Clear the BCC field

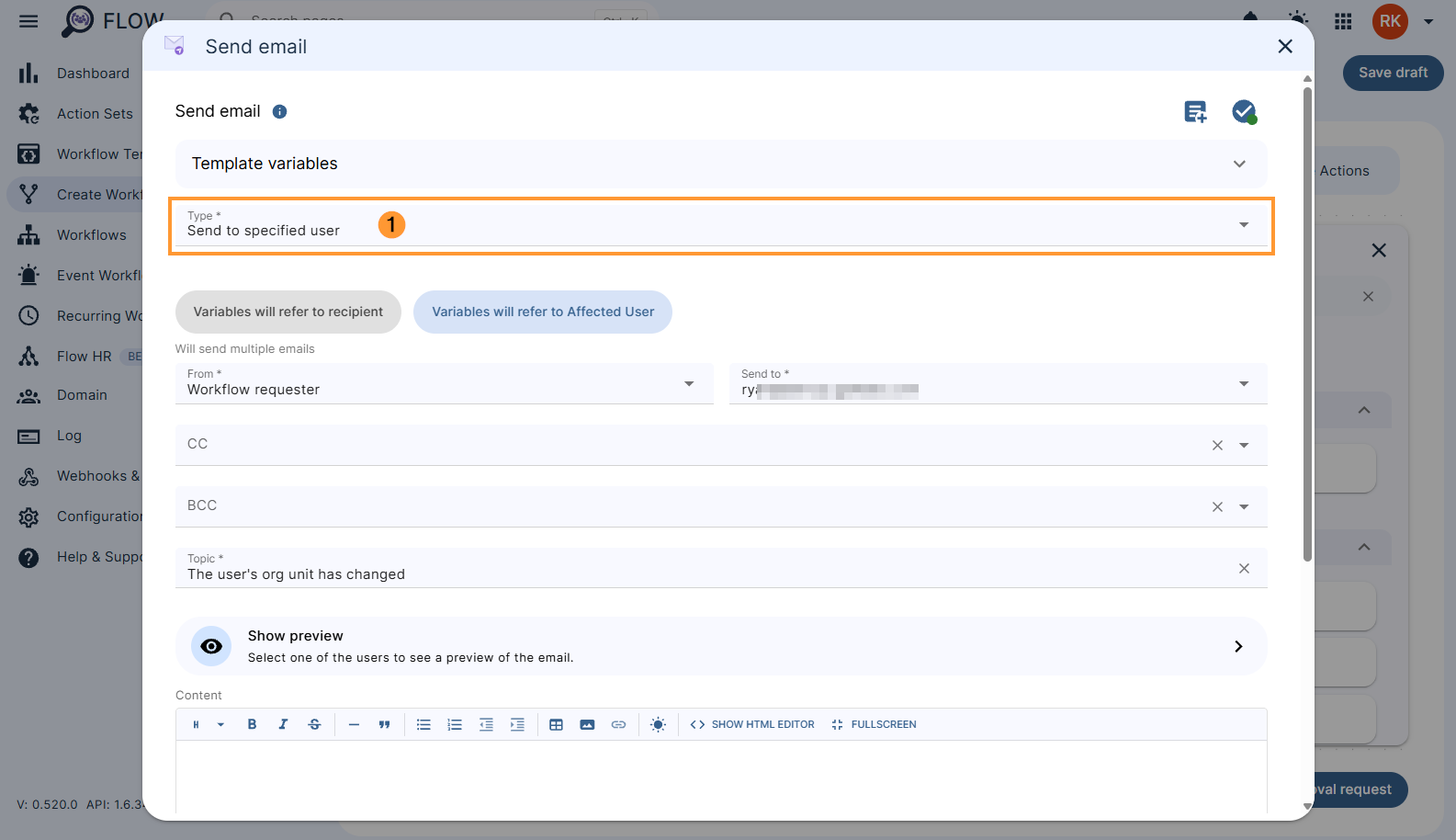pos(1217,506)
